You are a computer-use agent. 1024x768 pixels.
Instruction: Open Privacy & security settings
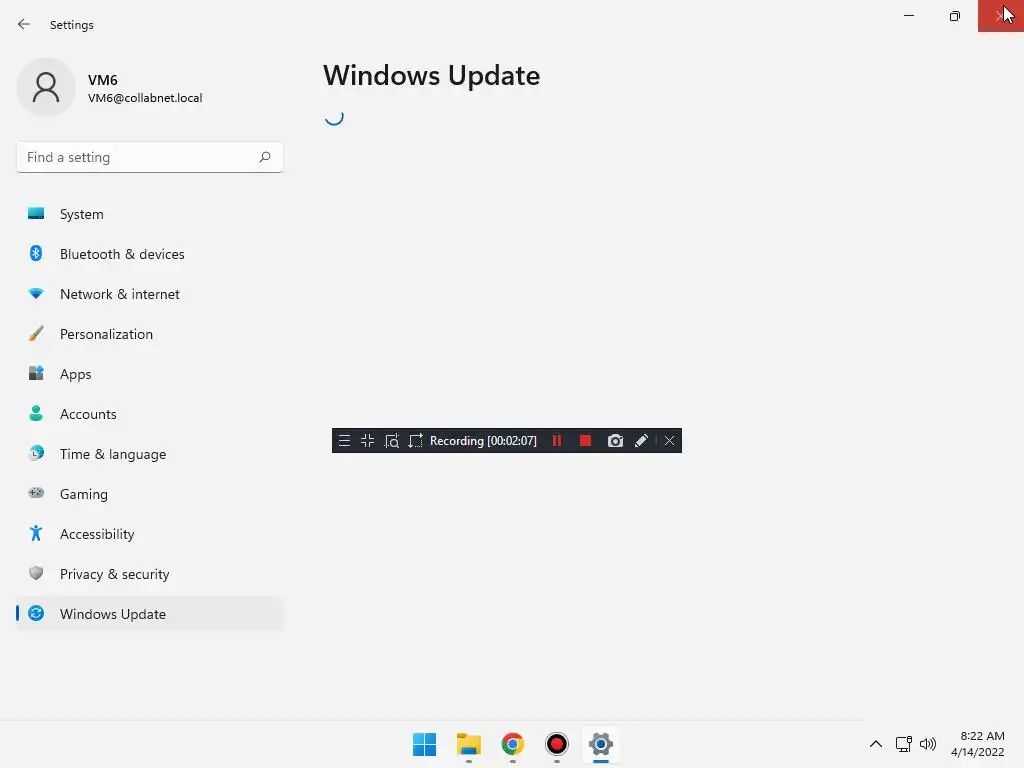[150, 574]
